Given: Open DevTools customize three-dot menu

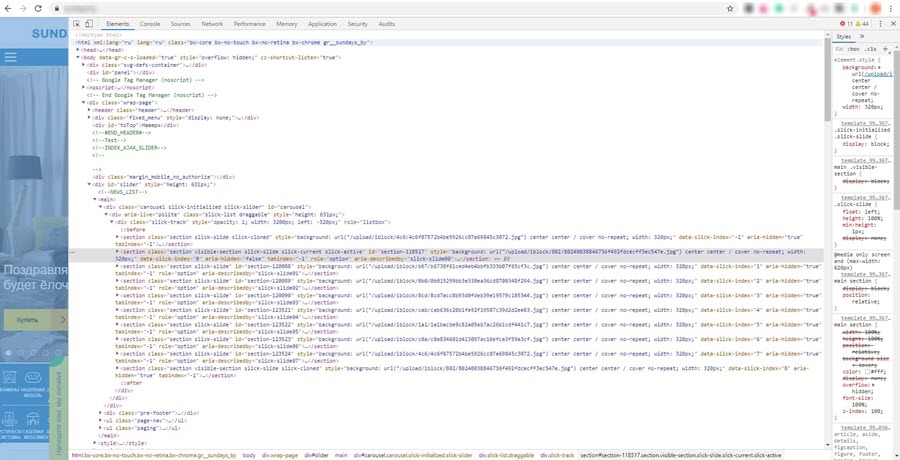Looking at the screenshot, I should pos(880,24).
